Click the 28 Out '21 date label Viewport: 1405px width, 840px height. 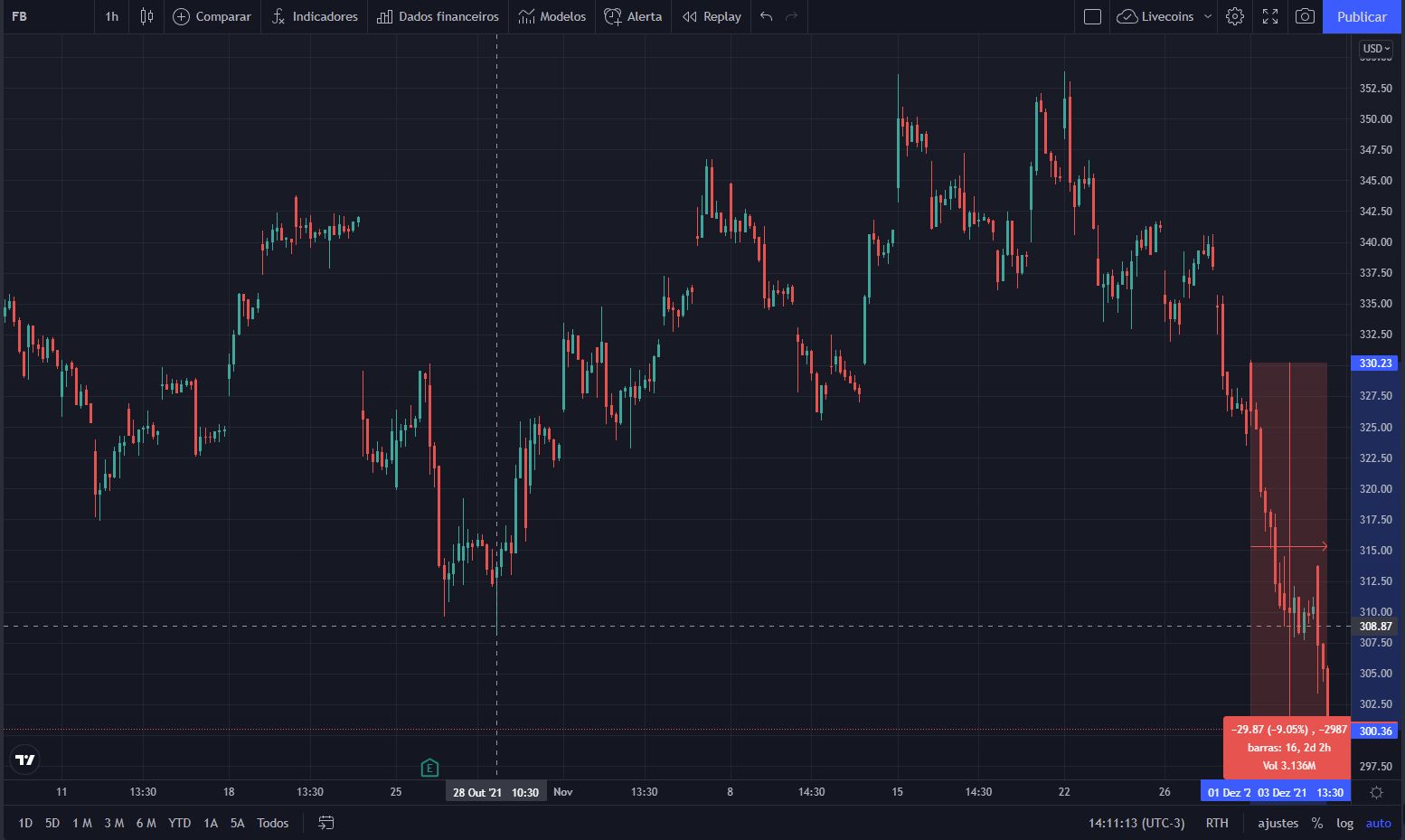coord(495,793)
